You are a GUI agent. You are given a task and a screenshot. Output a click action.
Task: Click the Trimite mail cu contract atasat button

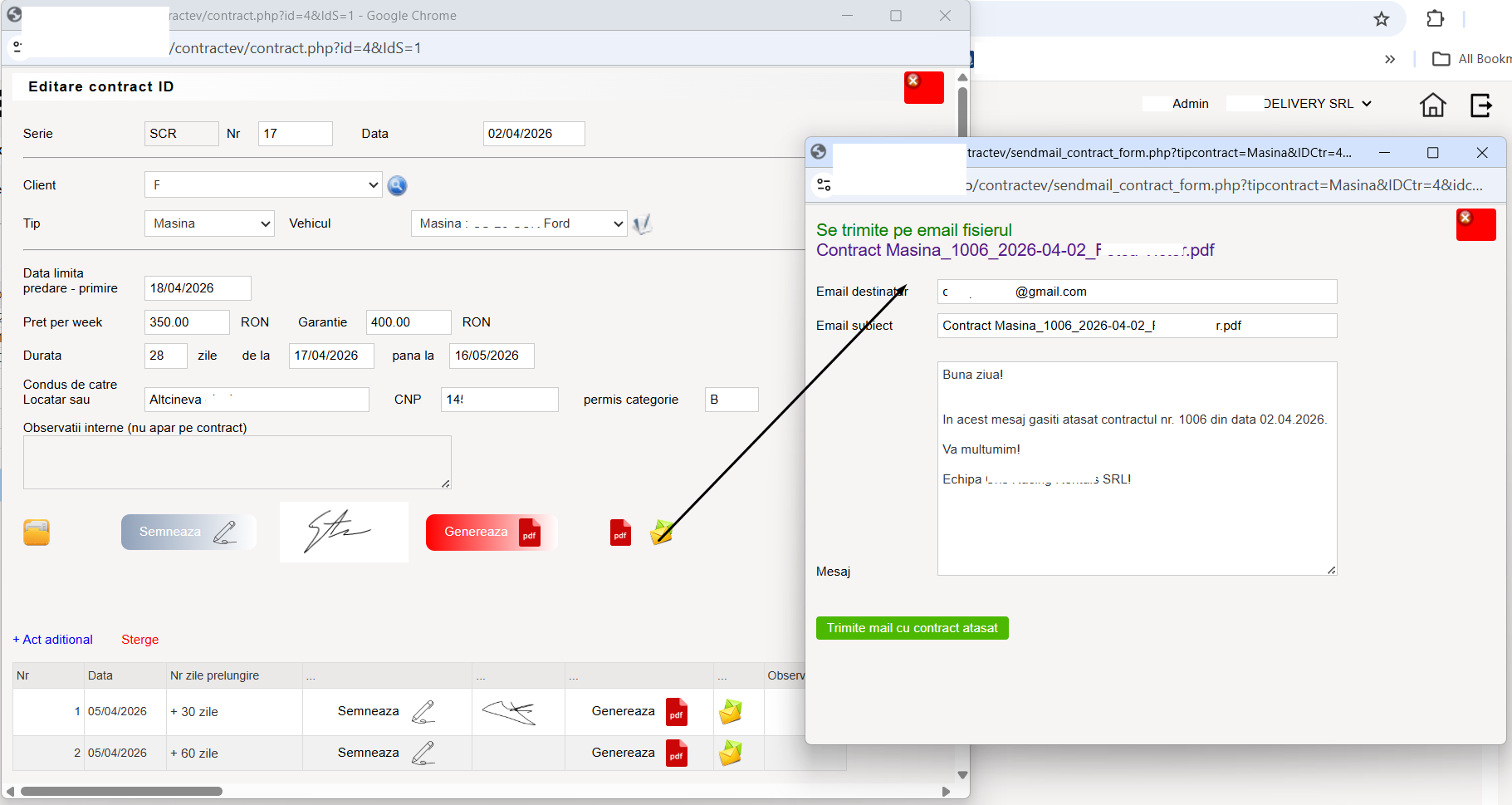click(912, 628)
